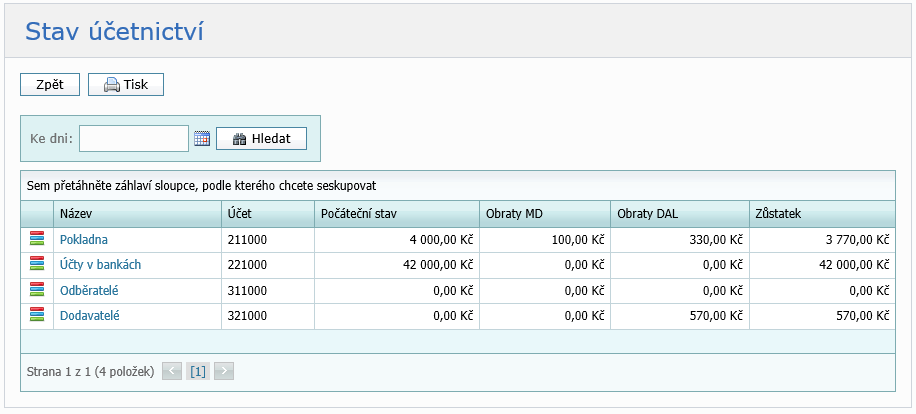Sort by the Obraty MD column
916x414 pixels.
coord(514,214)
